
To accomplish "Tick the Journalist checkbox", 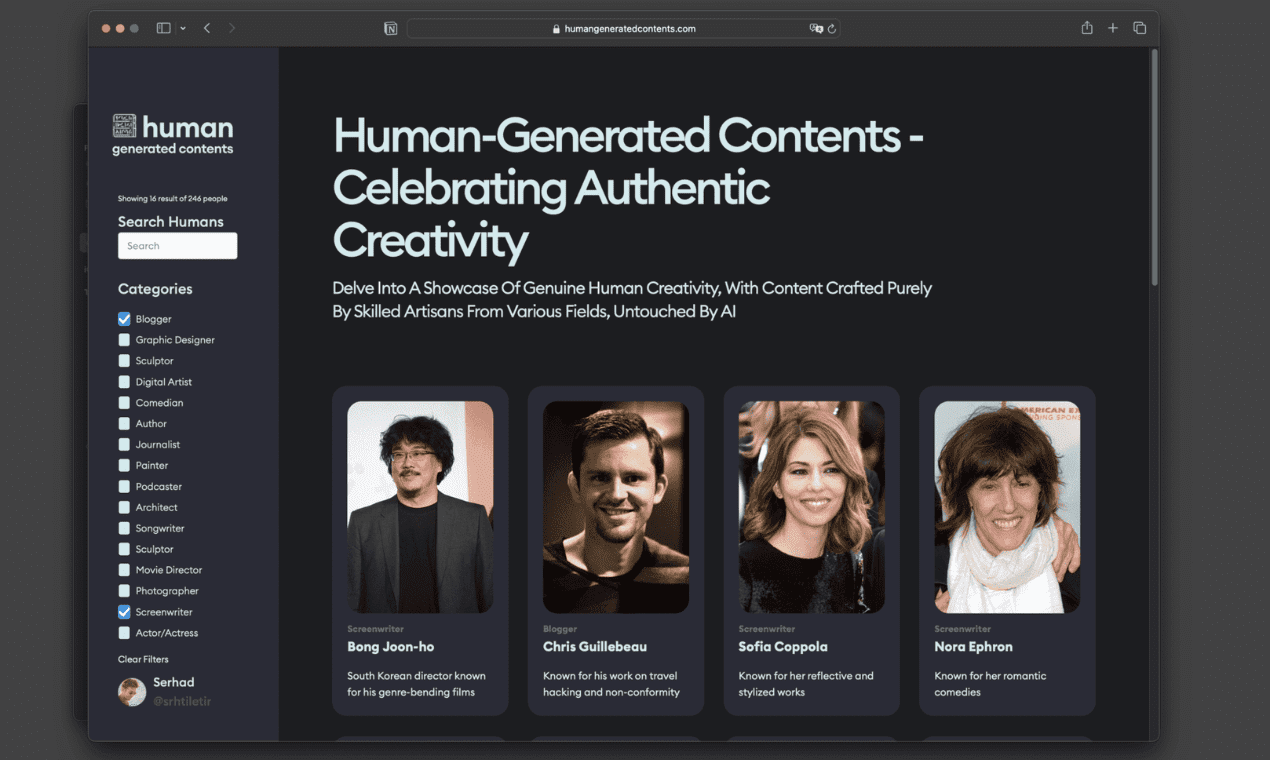I will tap(124, 445).
